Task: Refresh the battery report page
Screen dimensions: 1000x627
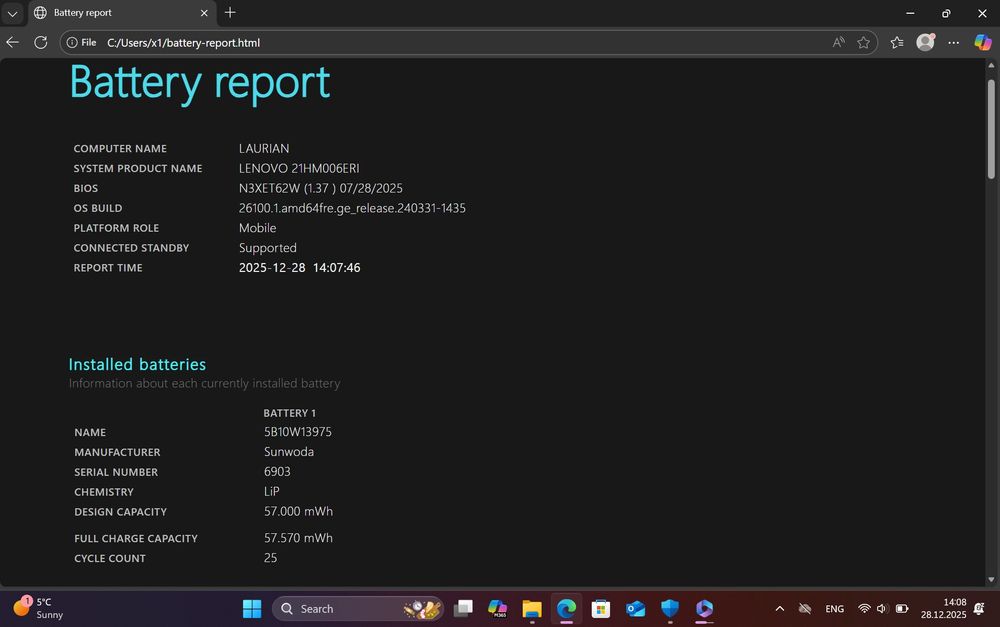Action: (41, 43)
